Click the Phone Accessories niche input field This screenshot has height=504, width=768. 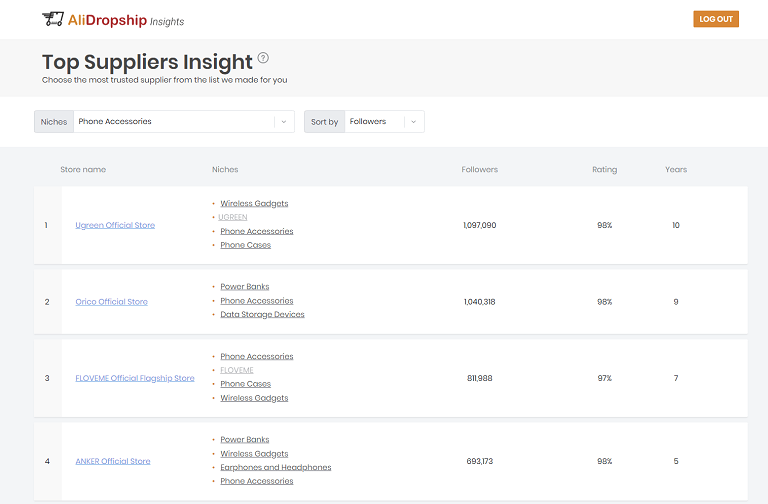pyautogui.click(x=173, y=122)
